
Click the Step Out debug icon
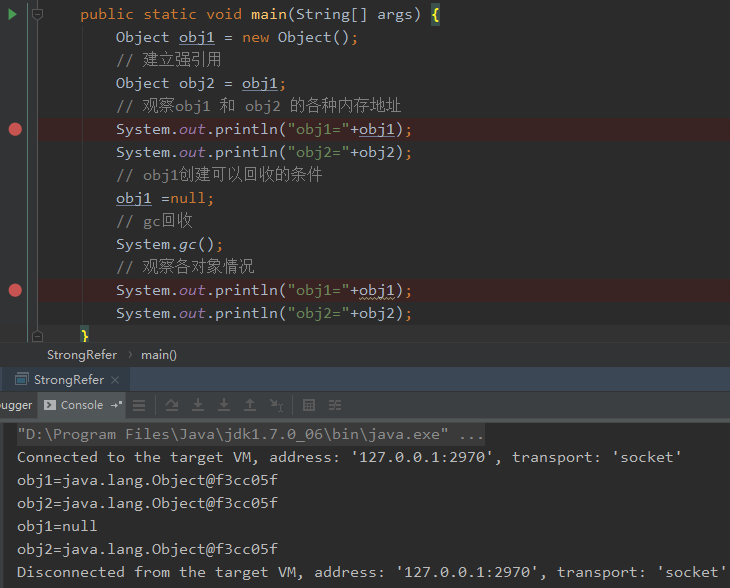[x=250, y=405]
